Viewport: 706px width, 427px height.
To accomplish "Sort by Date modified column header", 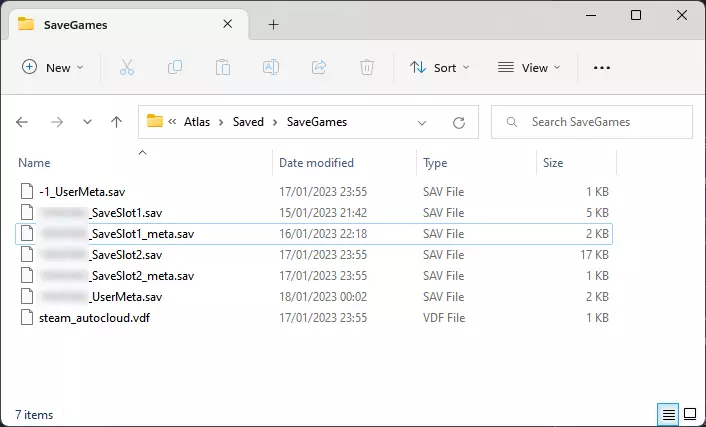I will click(x=316, y=163).
